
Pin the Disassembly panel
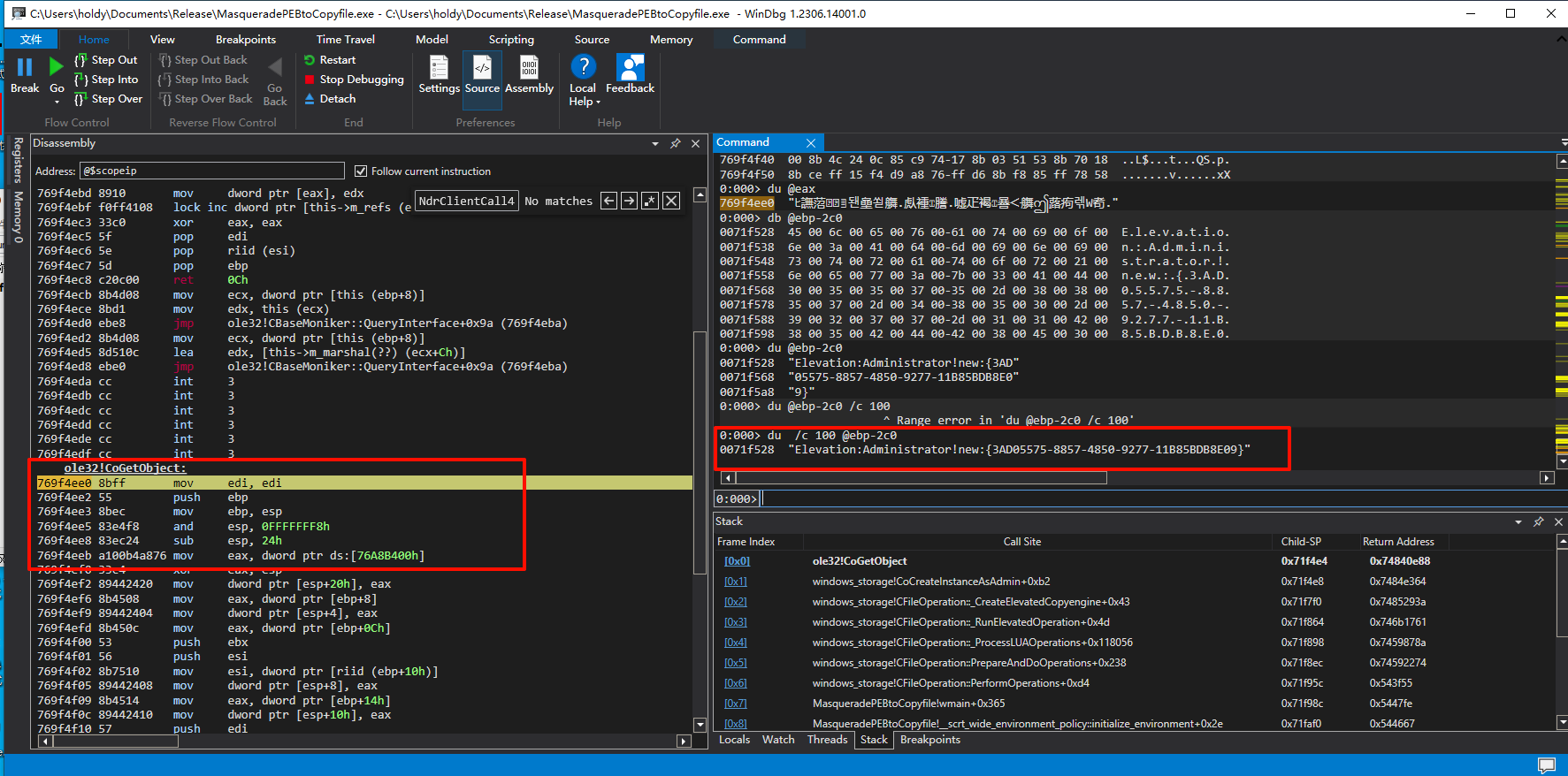click(x=676, y=143)
